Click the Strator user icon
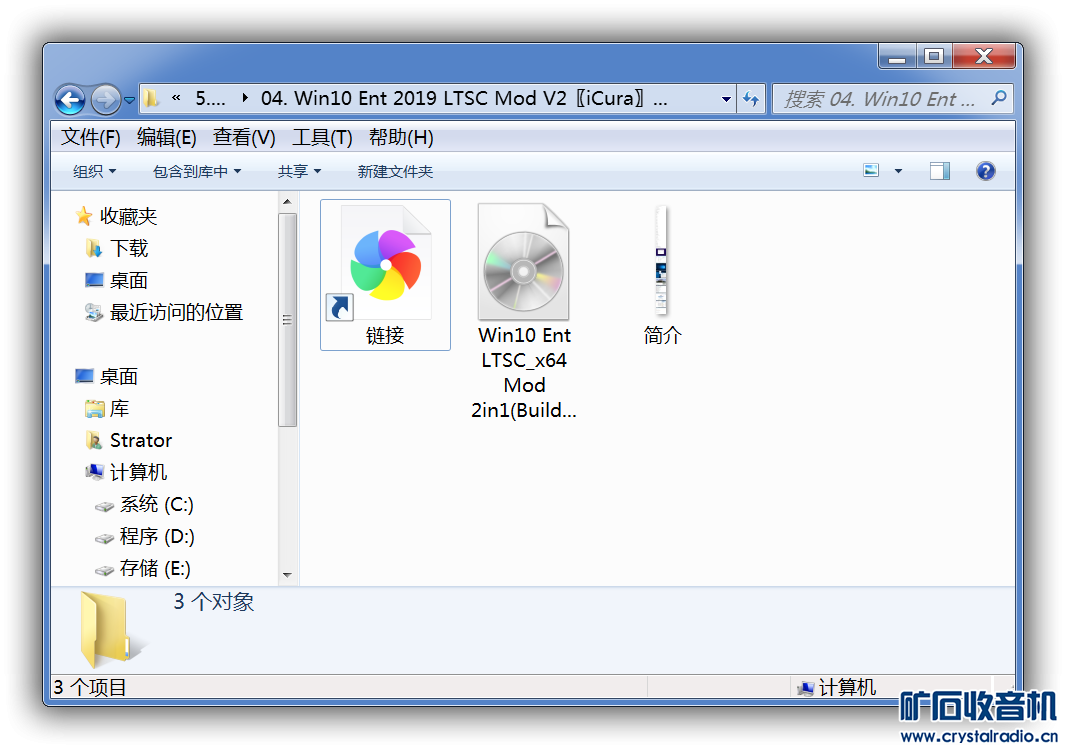The height and width of the screenshot is (749, 1066). [93, 440]
